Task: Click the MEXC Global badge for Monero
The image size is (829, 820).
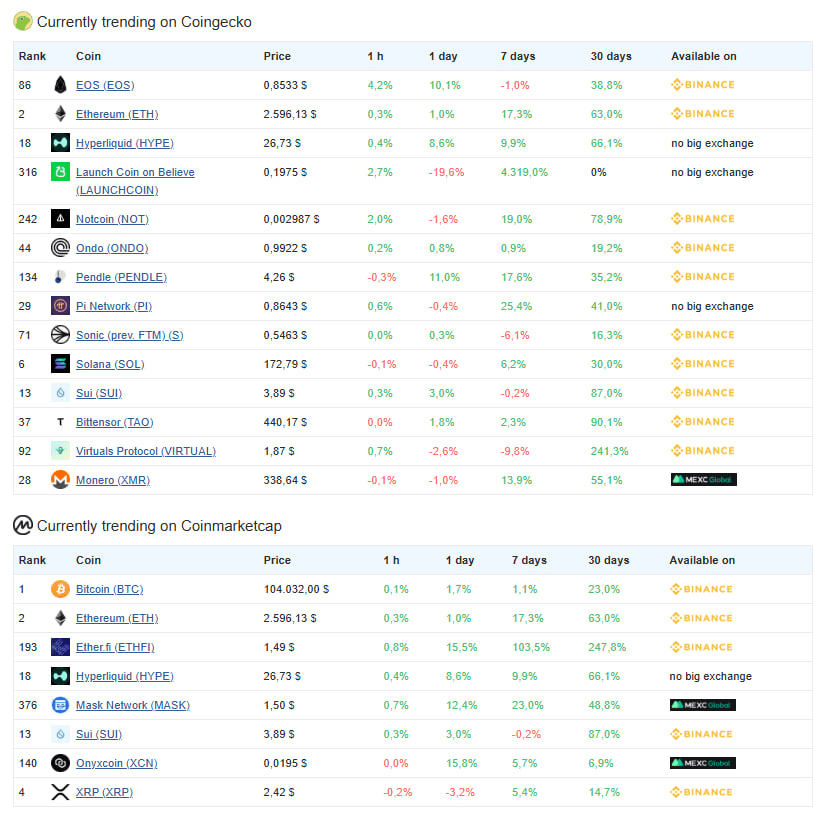Action: coord(703,480)
